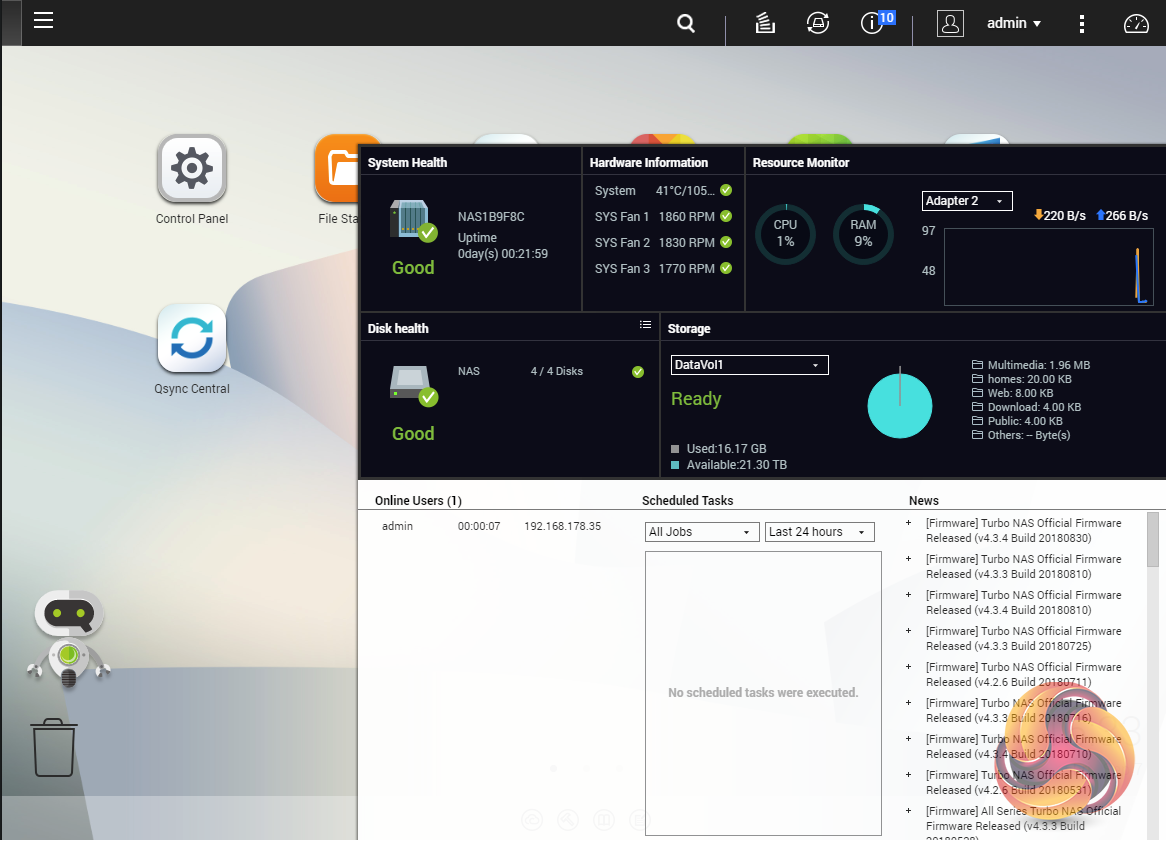1166x842 pixels.
Task: Open background tasks stack icon
Action: coord(765,23)
